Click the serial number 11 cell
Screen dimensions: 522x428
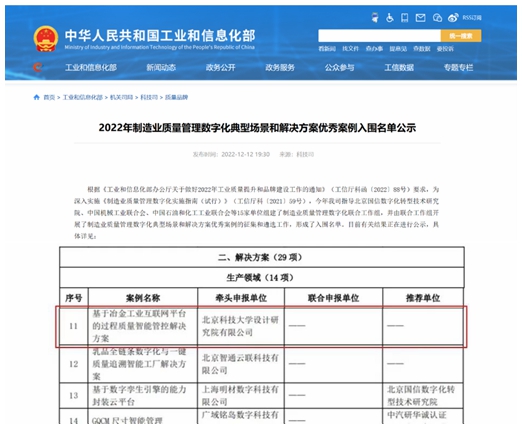(x=74, y=326)
